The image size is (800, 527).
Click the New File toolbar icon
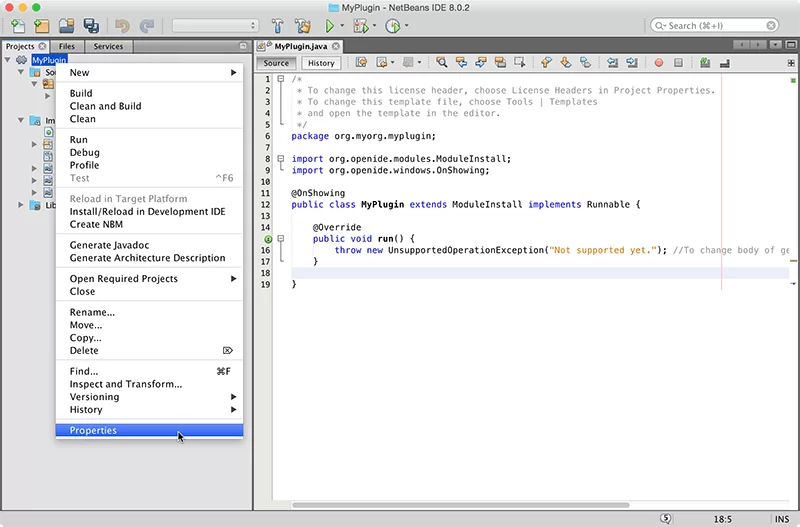[x=18, y=26]
